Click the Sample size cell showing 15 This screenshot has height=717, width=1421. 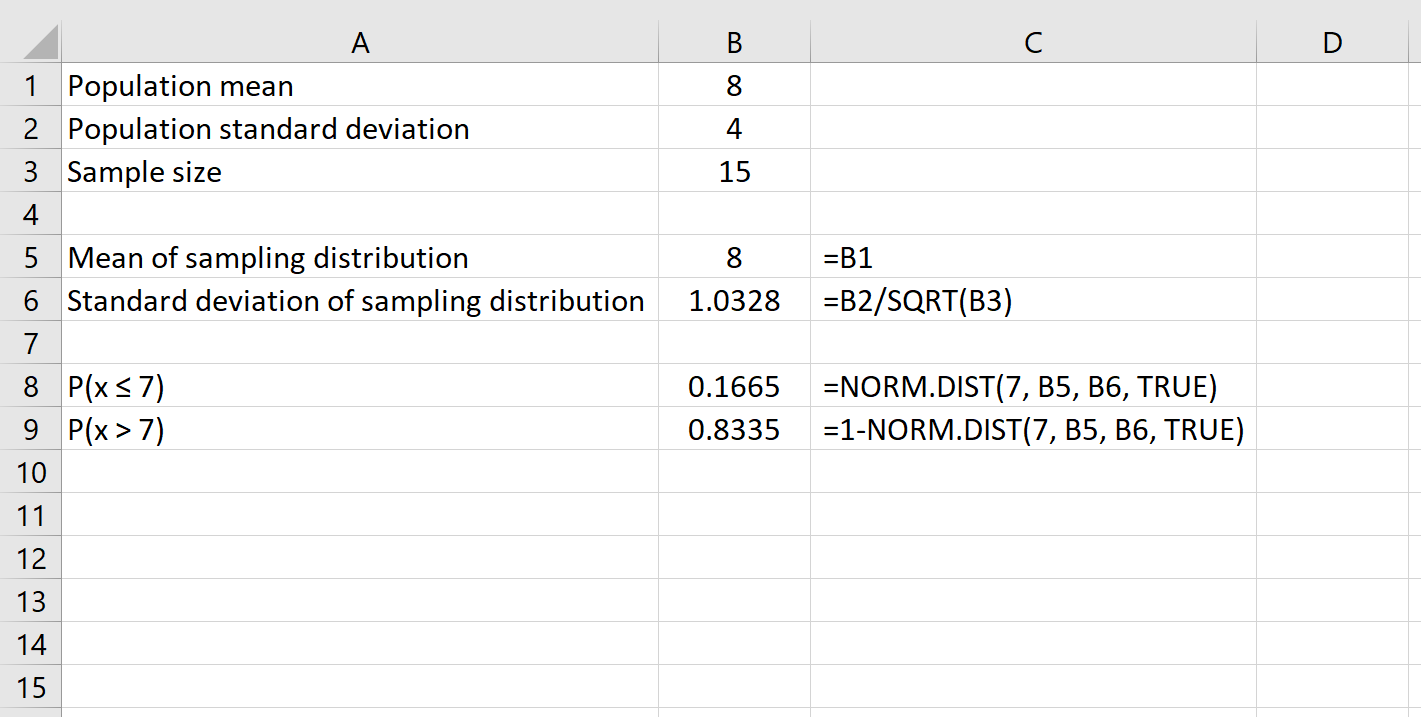(733, 171)
